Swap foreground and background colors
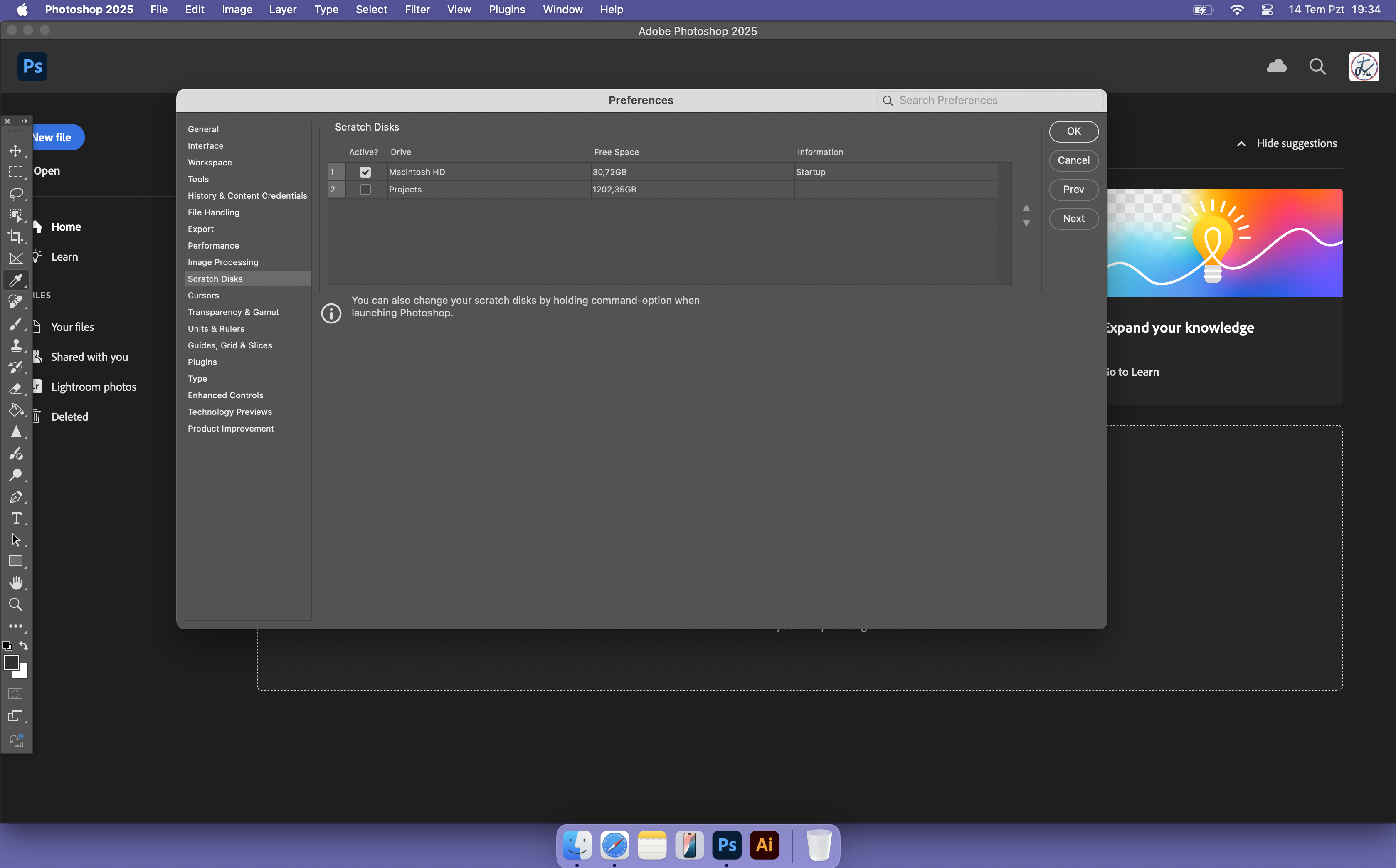Image resolution: width=1396 pixels, height=868 pixels. [24, 646]
